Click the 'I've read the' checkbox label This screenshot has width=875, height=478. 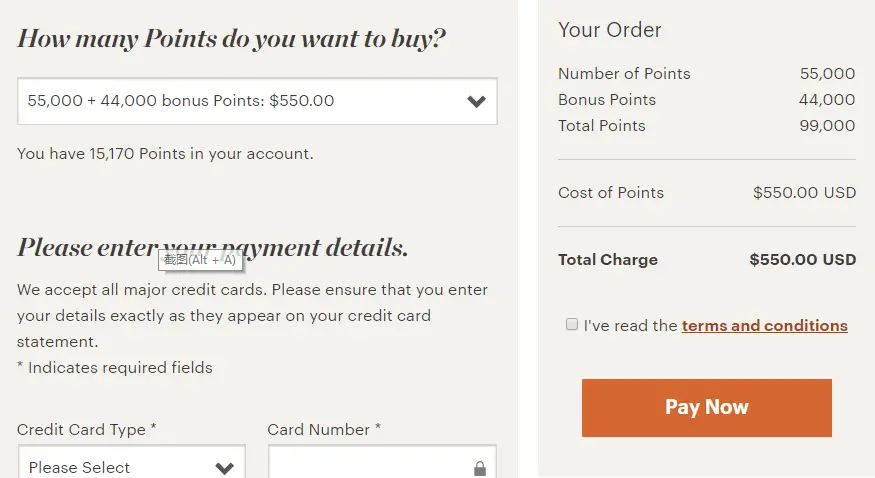(x=631, y=326)
